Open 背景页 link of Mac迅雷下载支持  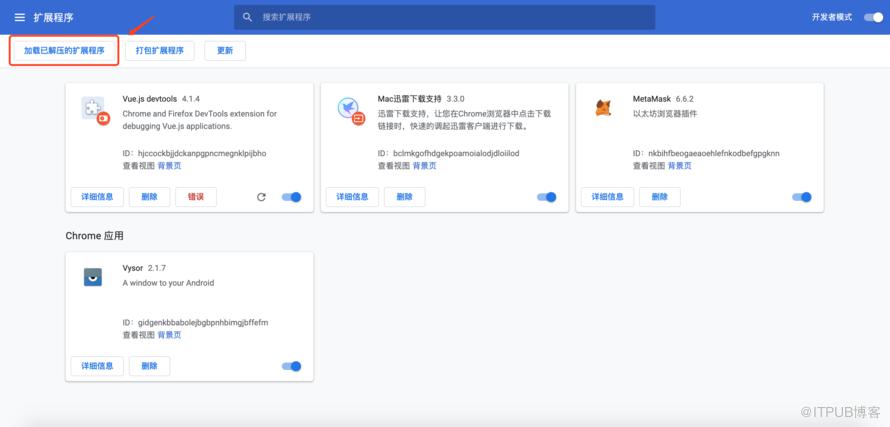425,166
